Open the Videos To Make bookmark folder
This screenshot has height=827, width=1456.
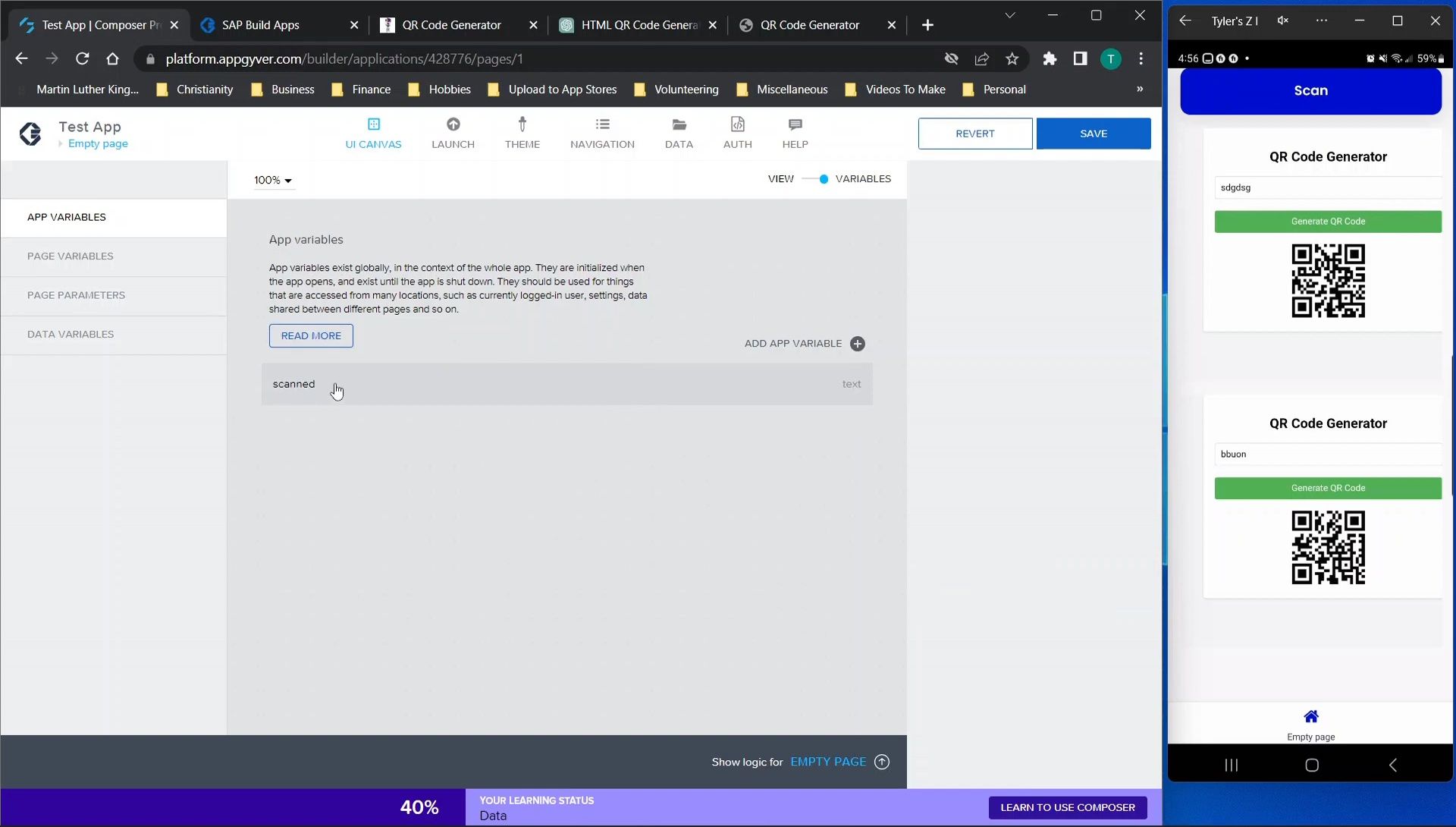pos(896,90)
